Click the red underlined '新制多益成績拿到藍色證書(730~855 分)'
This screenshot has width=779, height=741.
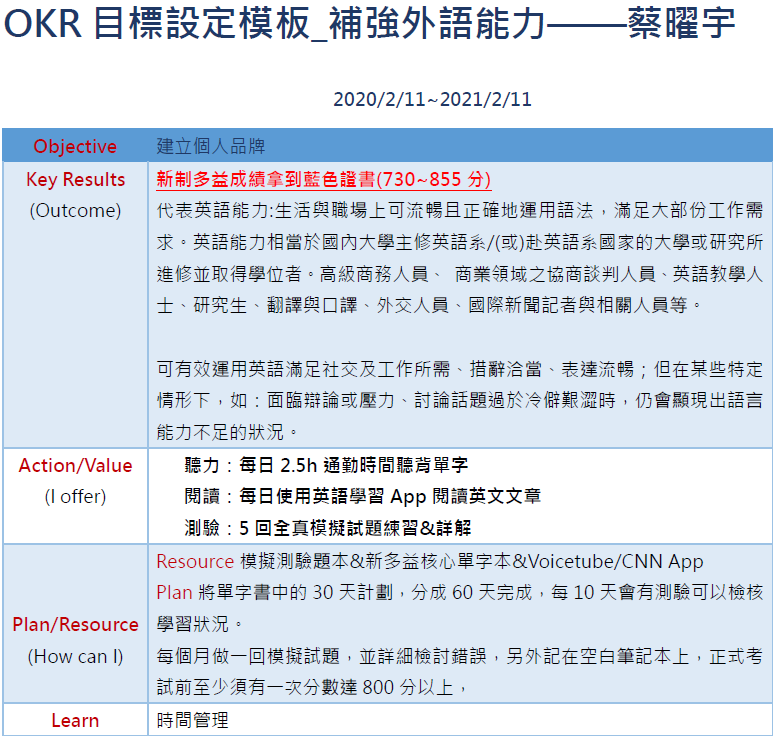(x=323, y=179)
